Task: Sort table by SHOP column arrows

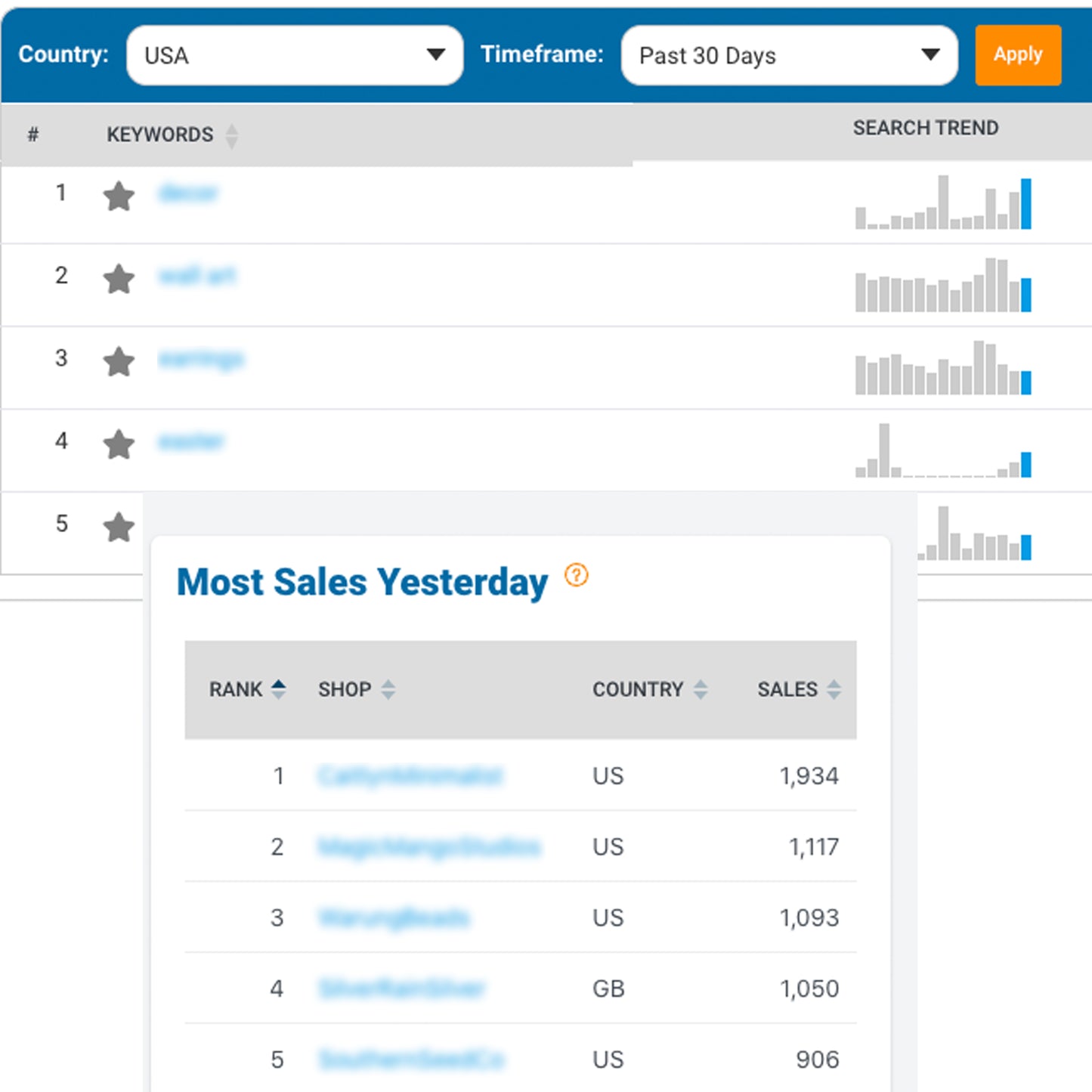Action: 388,689
